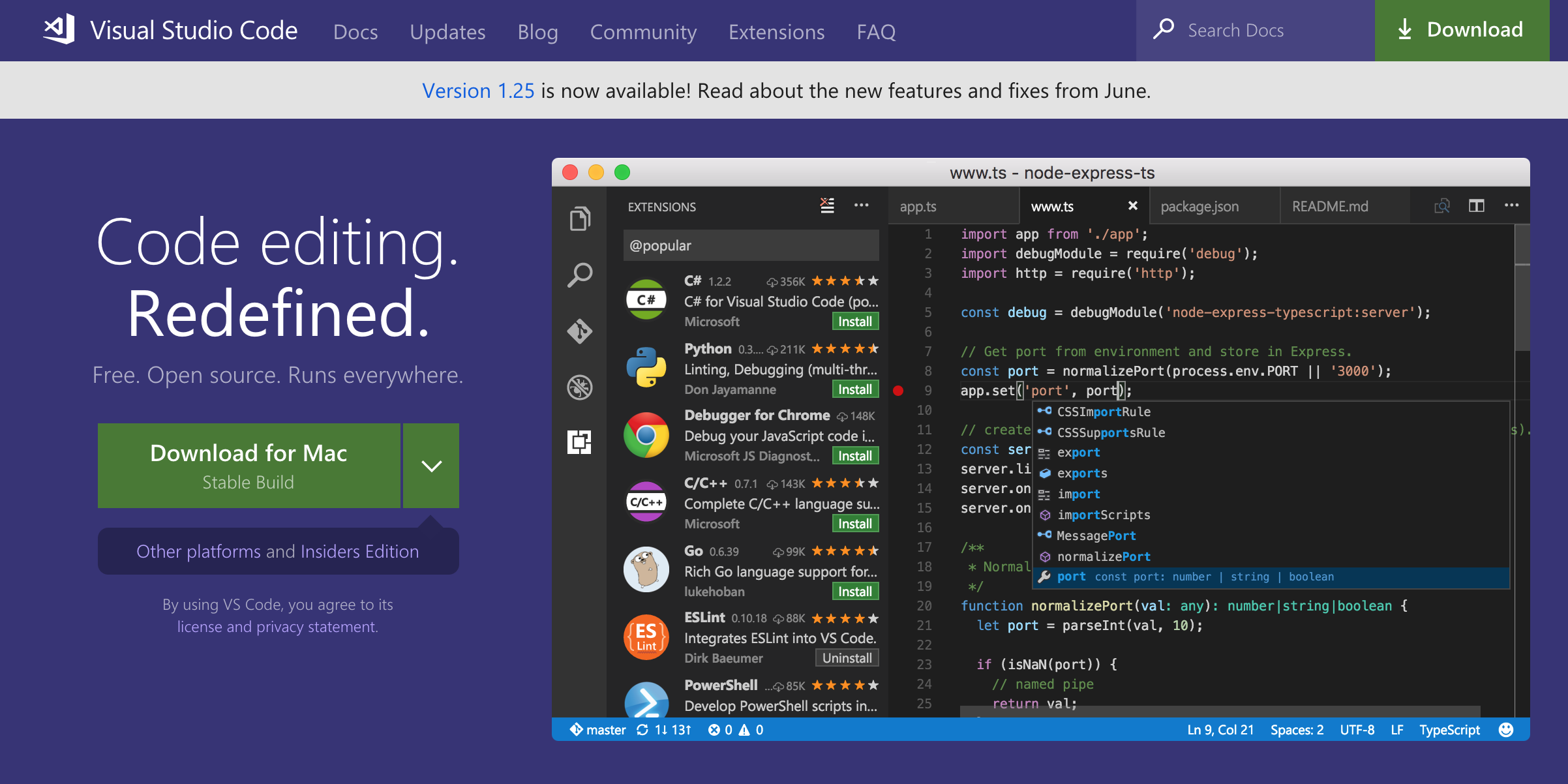Open the Extensions nav menu item
Viewport: 1568px width, 784px height.
click(776, 31)
